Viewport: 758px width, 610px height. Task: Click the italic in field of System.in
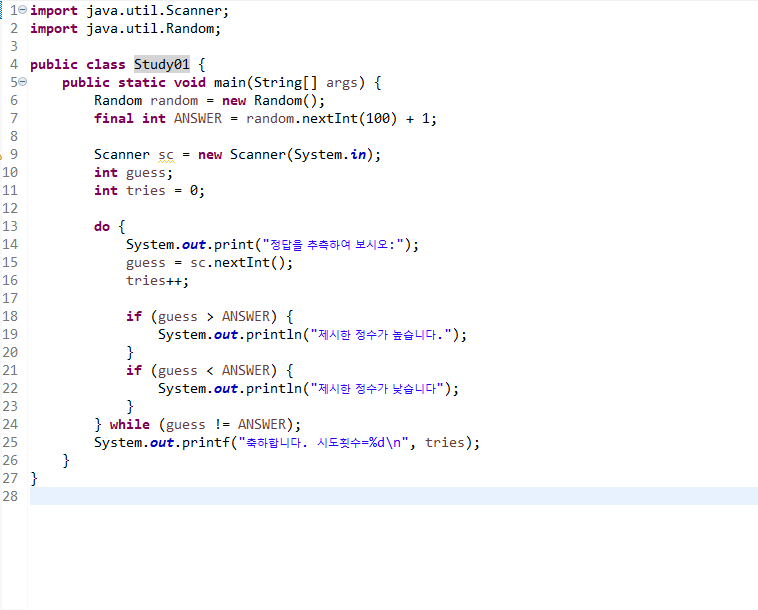pos(358,155)
